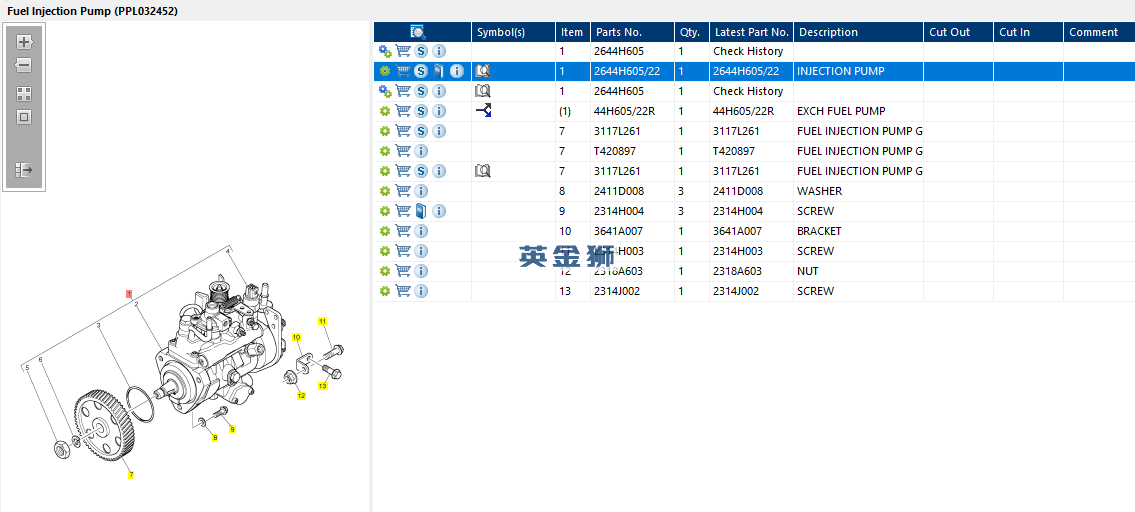1135x512 pixels.
Task: Click the Fuel Injection Pump (PPL032452) title
Action: (93, 11)
